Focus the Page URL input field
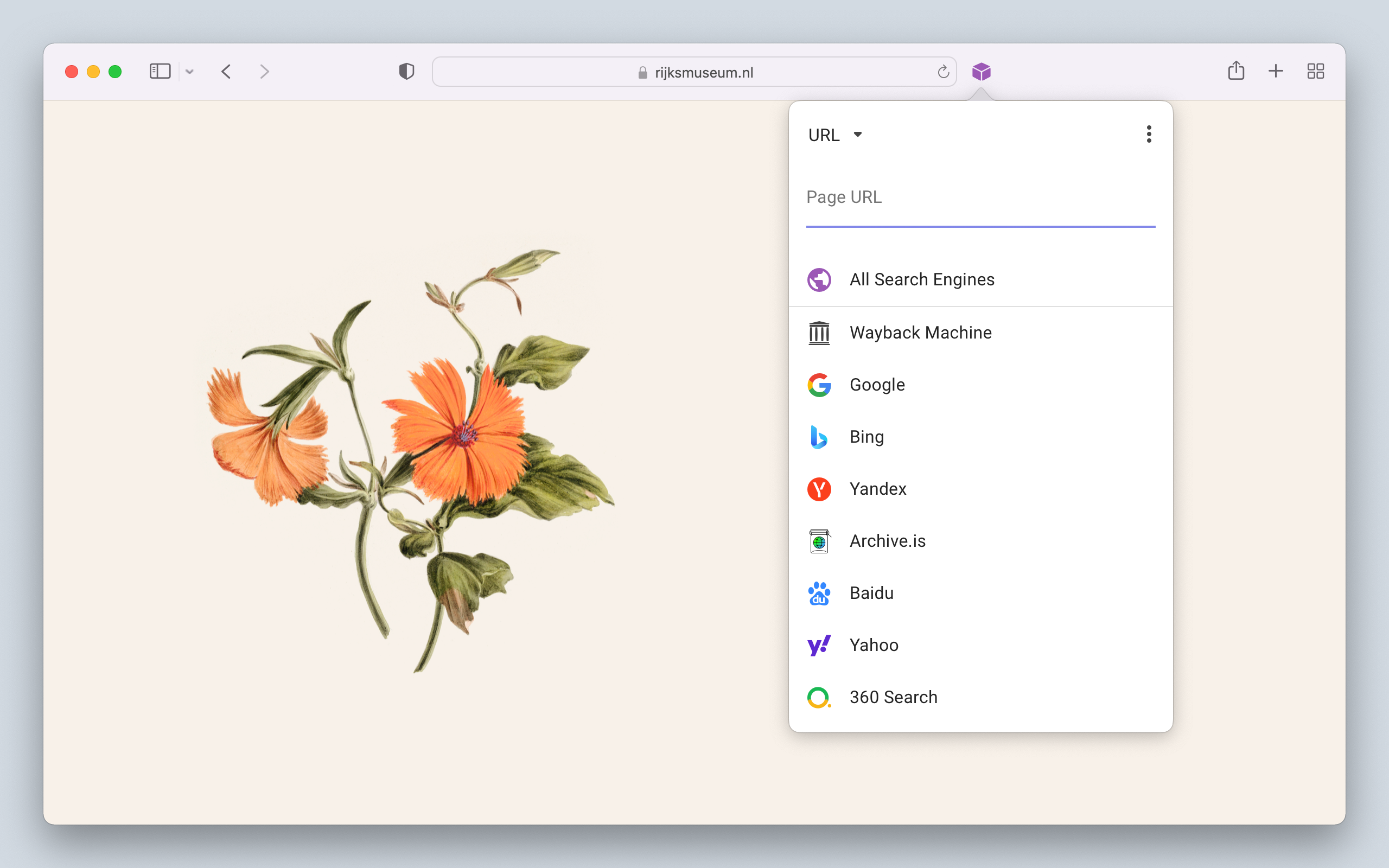 (x=980, y=197)
